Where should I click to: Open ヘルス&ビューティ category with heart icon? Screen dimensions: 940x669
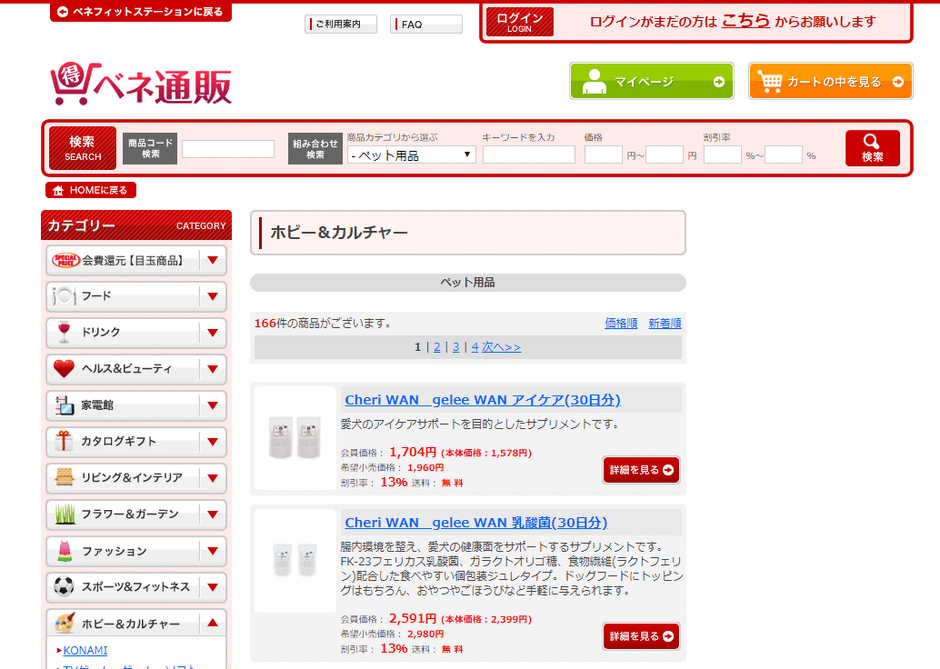[123, 369]
